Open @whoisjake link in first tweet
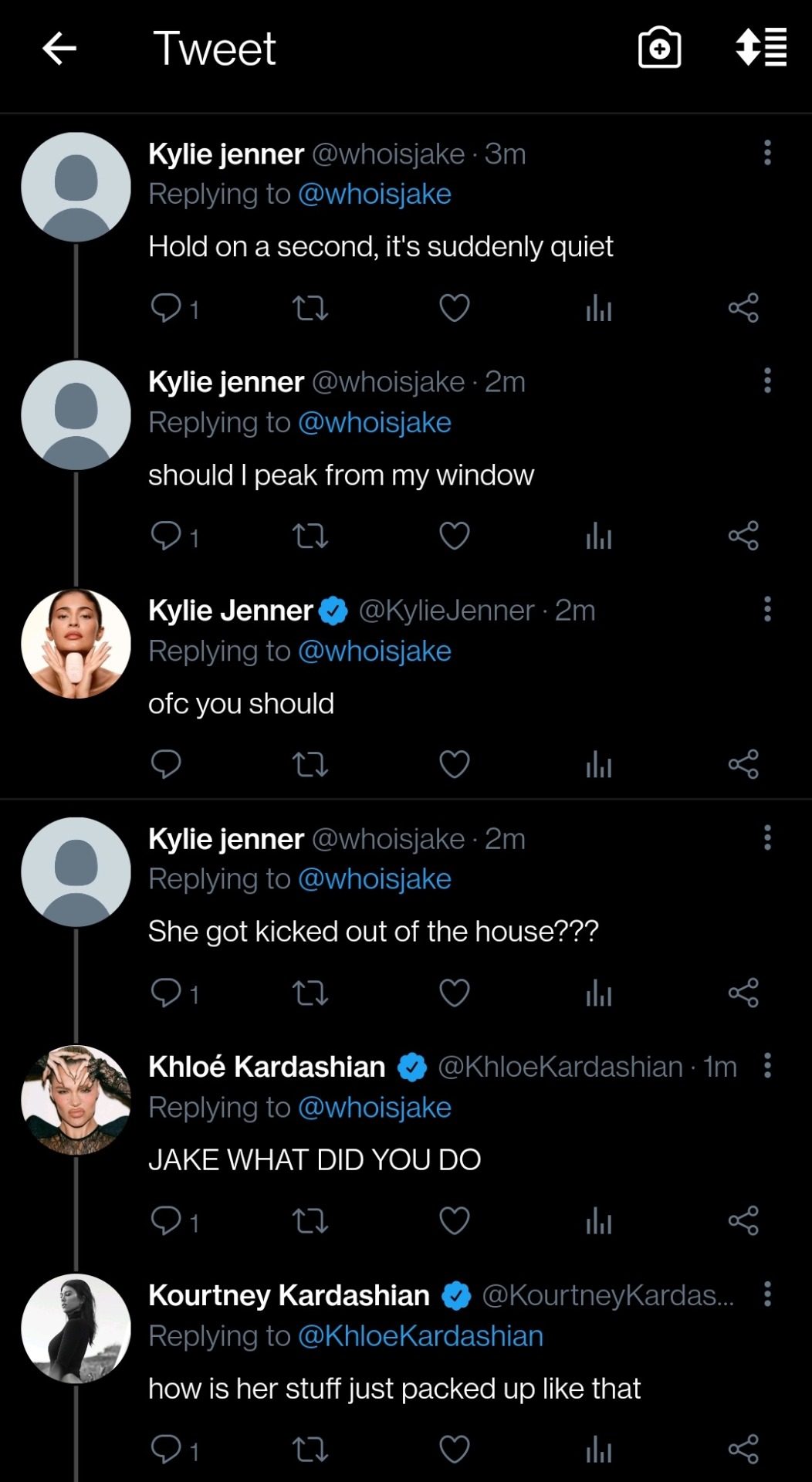This screenshot has width=812, height=1482. pos(374,195)
